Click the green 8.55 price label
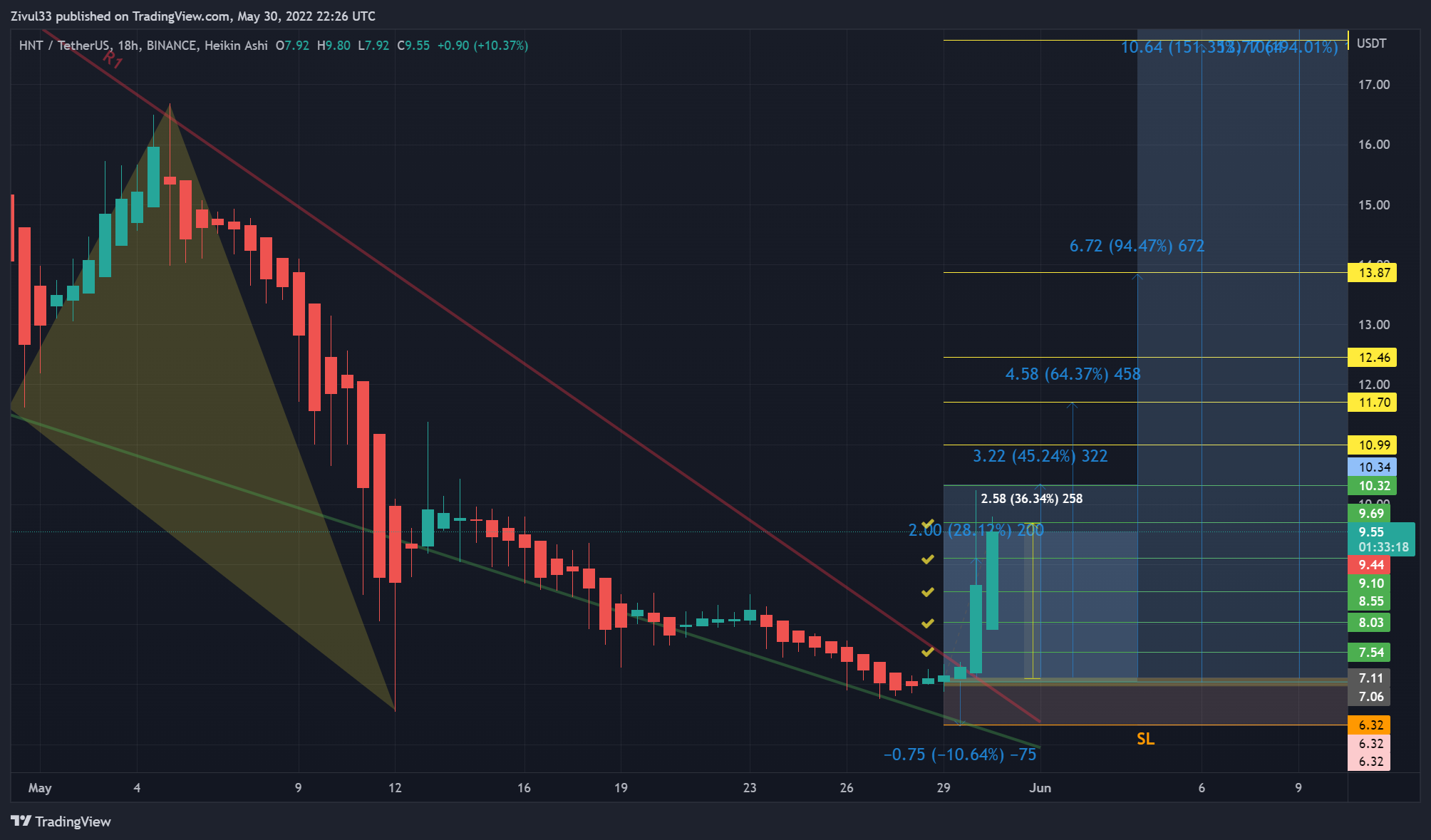This screenshot has width=1431, height=840. point(1369,601)
